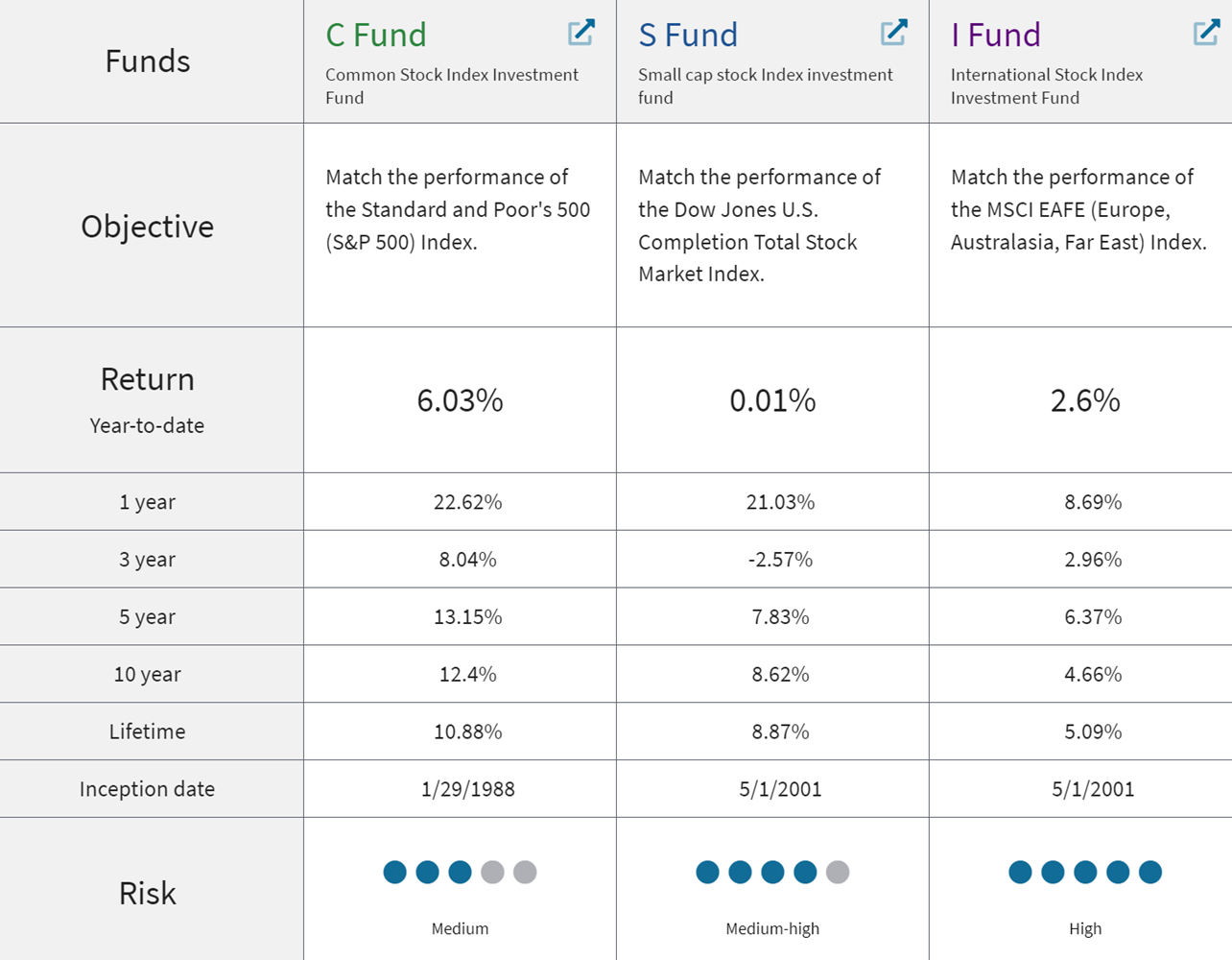Click the fifth risk dot for S Fund
1232x960 pixels.
837,873
